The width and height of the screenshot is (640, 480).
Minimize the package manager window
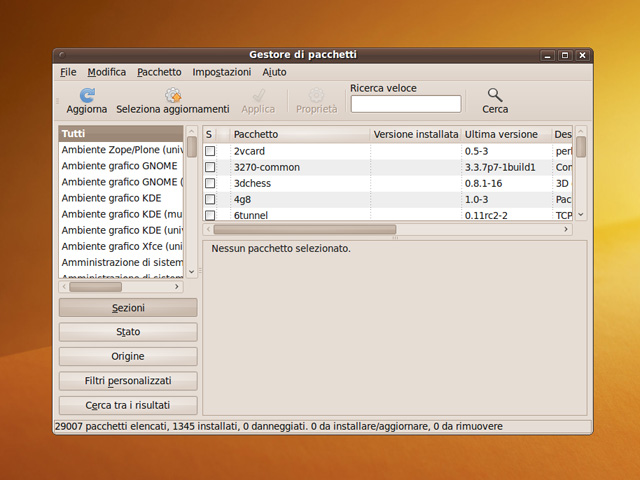[547, 55]
